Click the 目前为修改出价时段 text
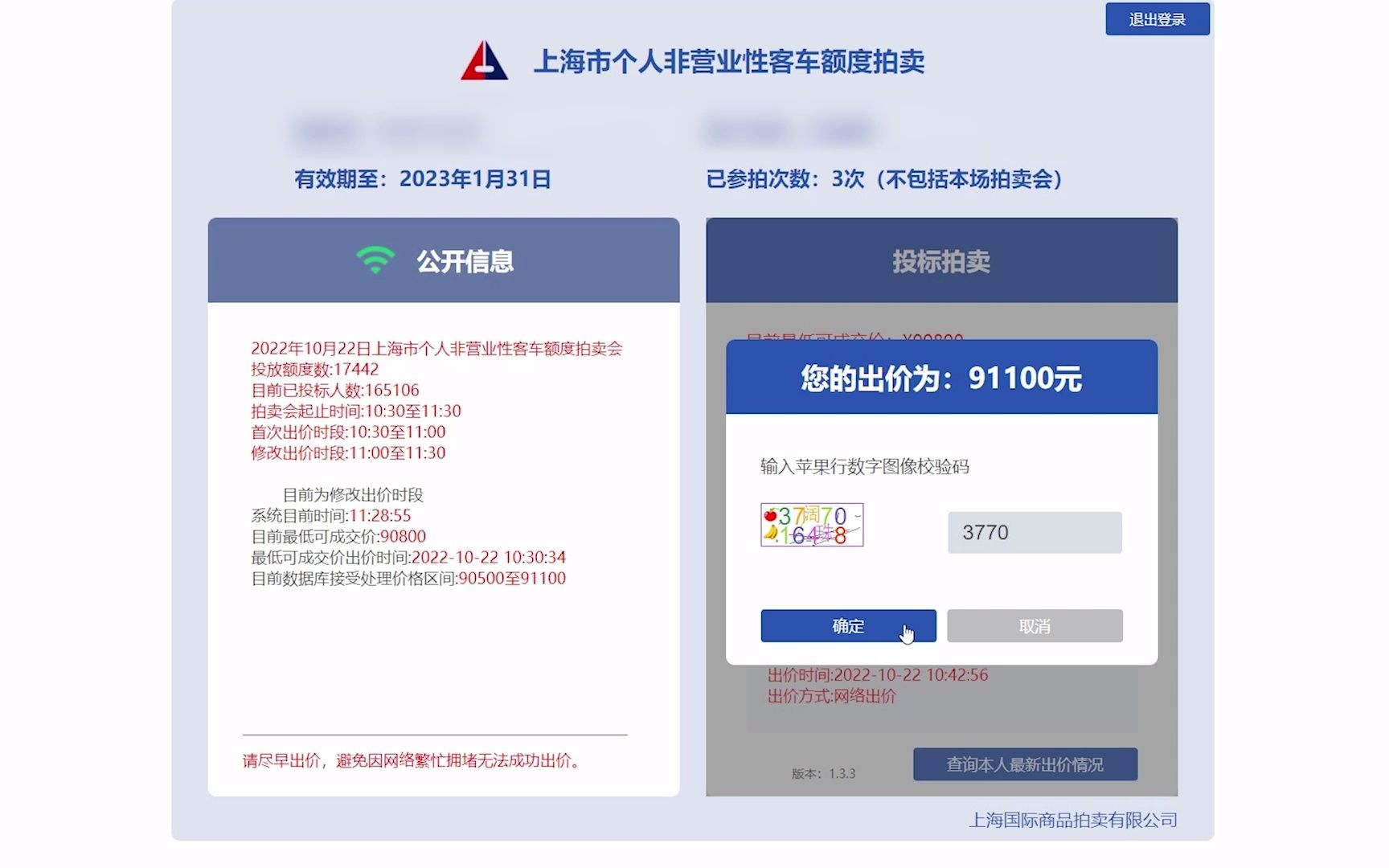The width and height of the screenshot is (1389, 868). tap(353, 495)
